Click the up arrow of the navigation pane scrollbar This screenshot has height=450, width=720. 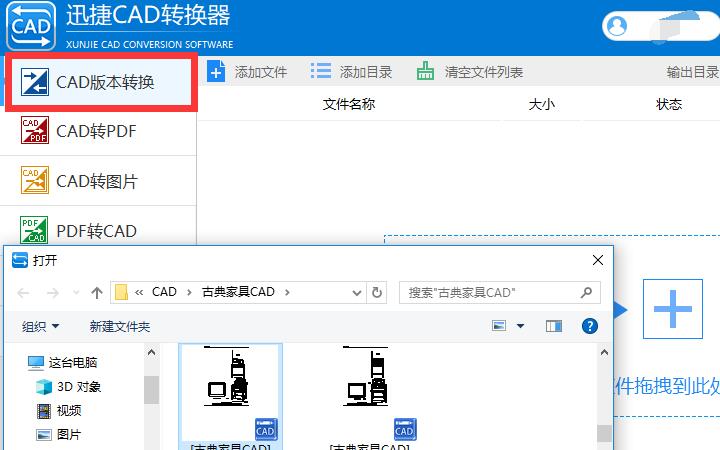point(151,352)
